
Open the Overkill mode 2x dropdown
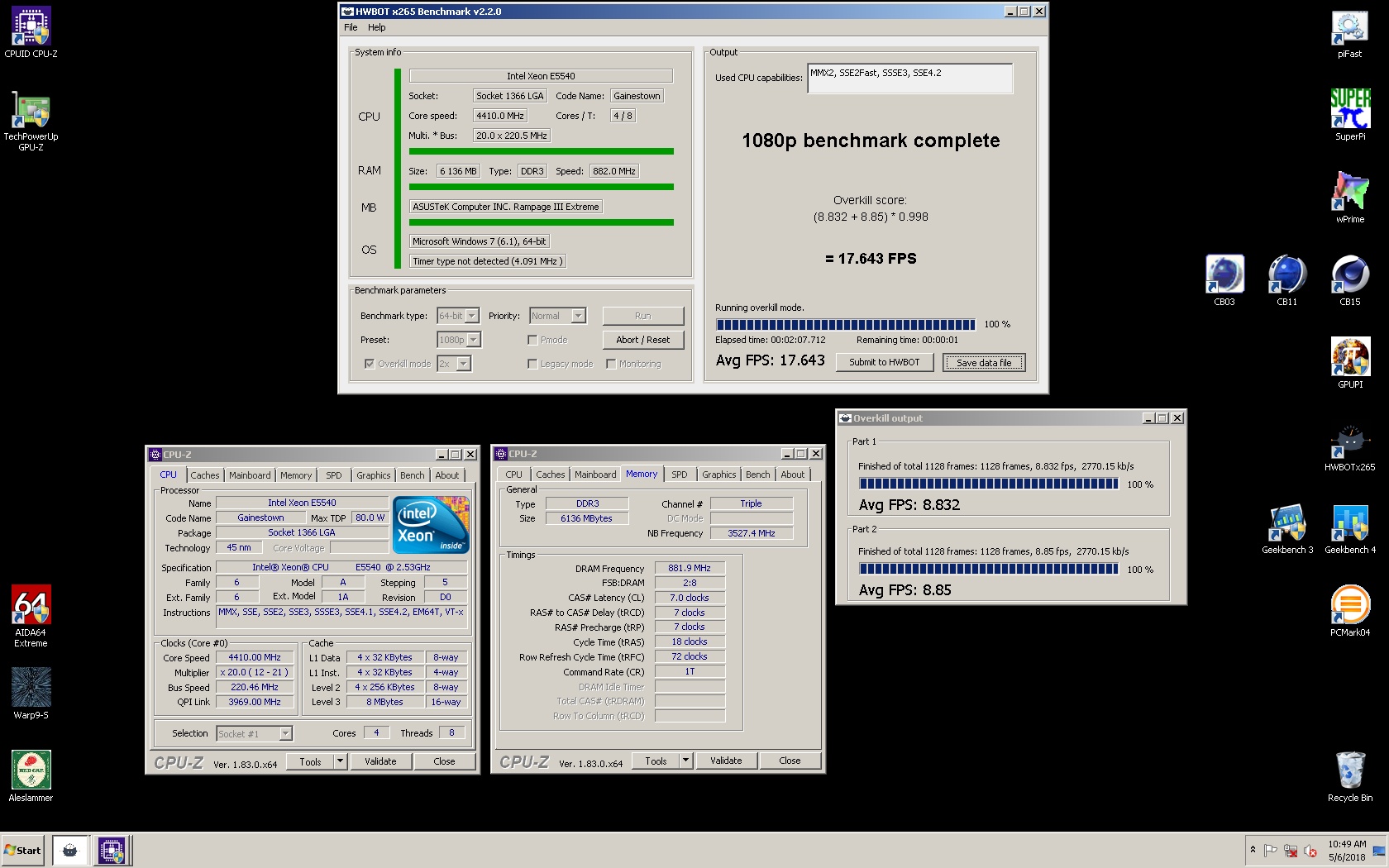(x=454, y=364)
